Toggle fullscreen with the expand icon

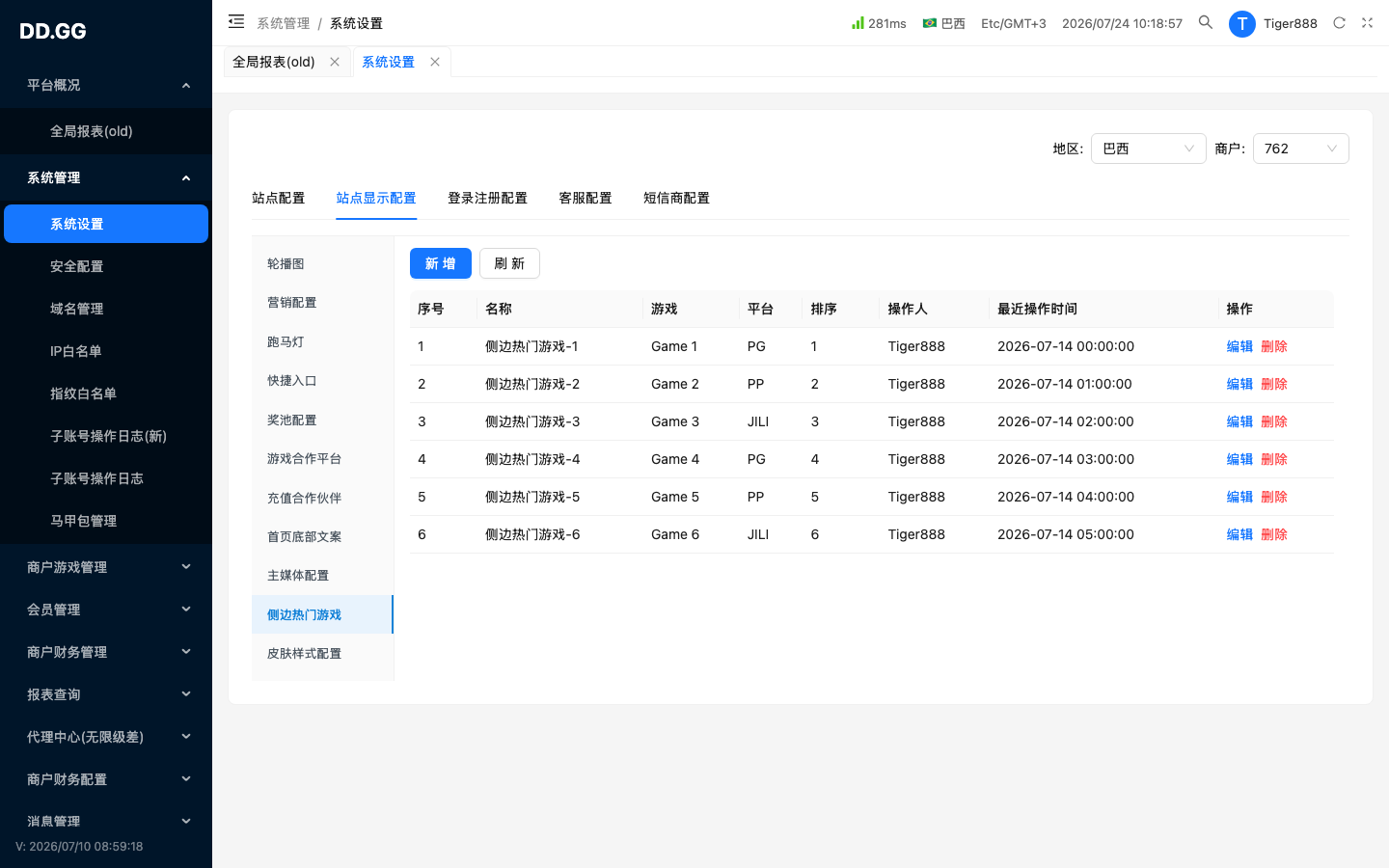click(1367, 23)
